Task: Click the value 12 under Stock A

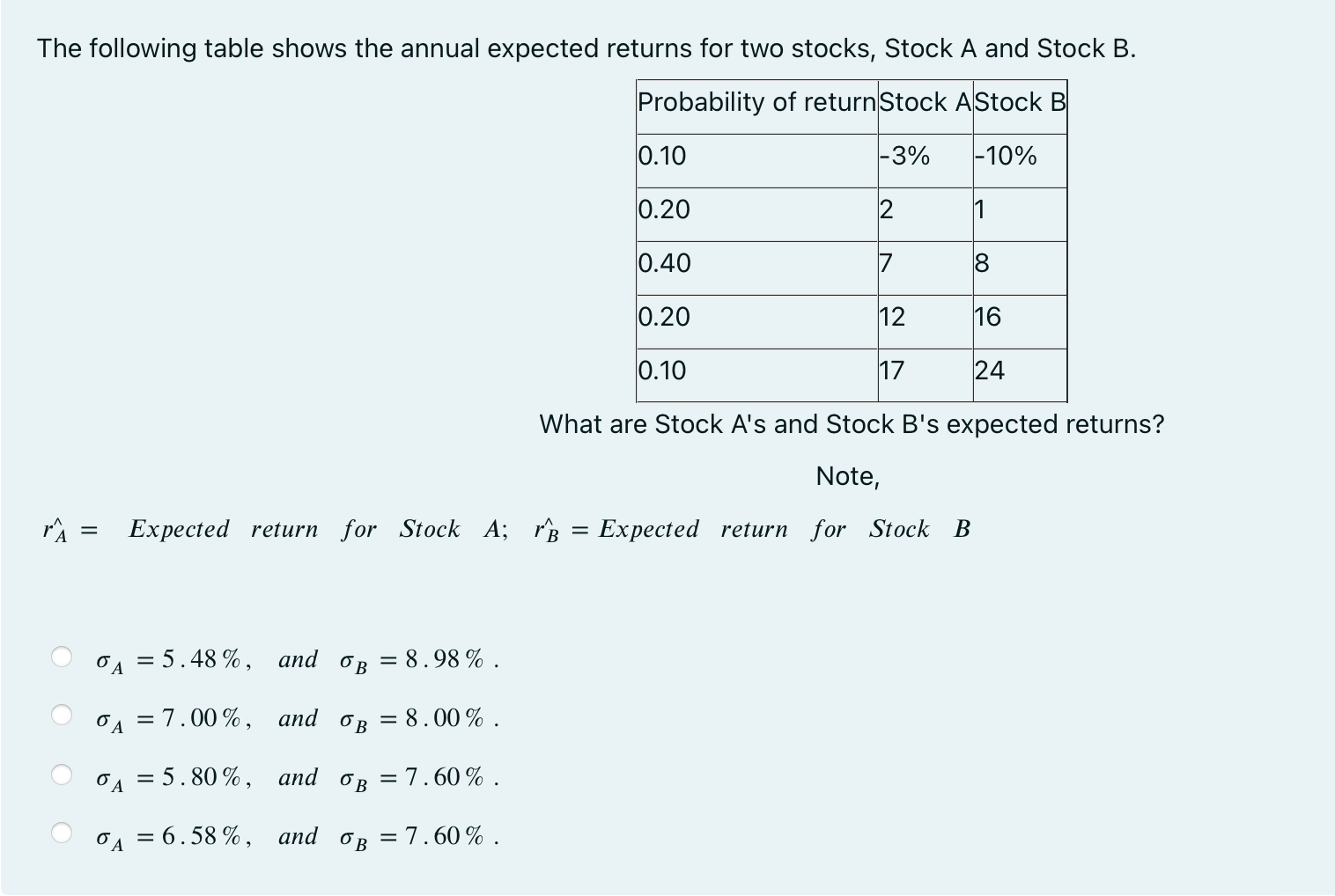Action: [x=893, y=317]
